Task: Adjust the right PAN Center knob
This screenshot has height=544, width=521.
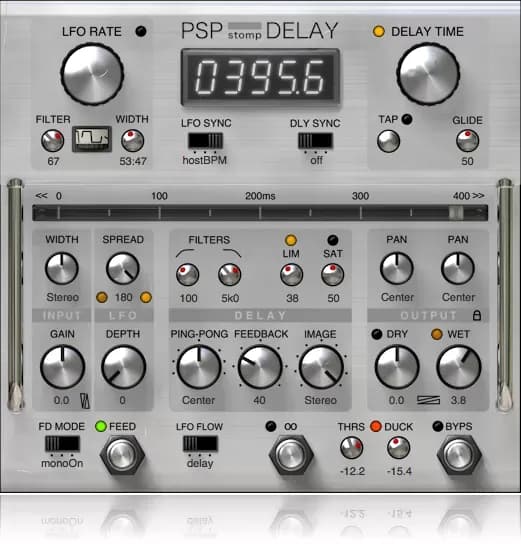Action: pos(458,269)
